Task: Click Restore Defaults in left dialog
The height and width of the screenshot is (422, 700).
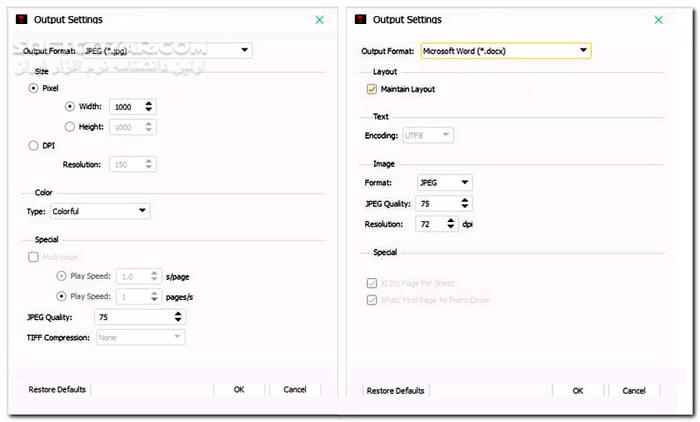Action: pyautogui.click(x=57, y=389)
